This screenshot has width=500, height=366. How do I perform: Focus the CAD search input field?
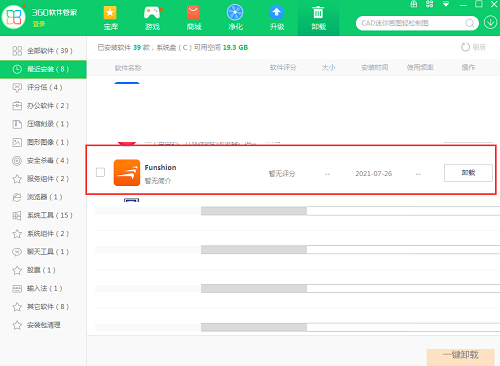tap(412, 23)
